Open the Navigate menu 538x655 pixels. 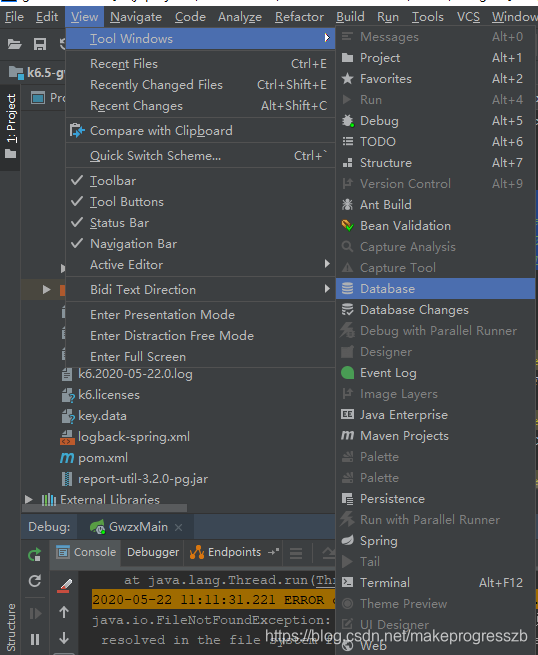tap(136, 17)
